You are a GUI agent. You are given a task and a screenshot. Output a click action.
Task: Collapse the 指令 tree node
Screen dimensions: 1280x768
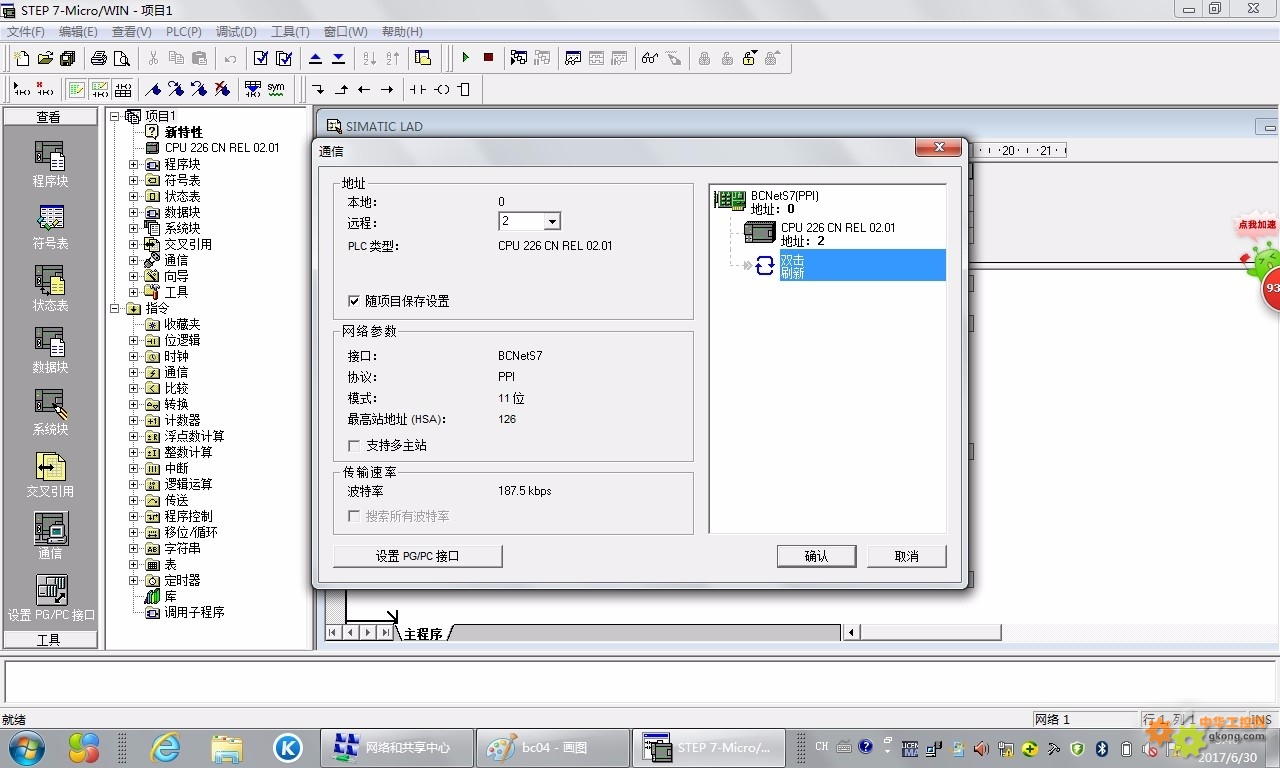(115, 308)
